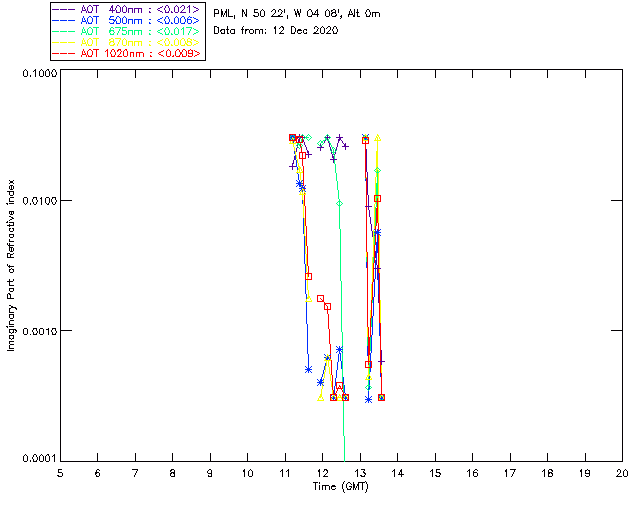Click the x-axis tick label '5'

pyautogui.click(x=60, y=473)
